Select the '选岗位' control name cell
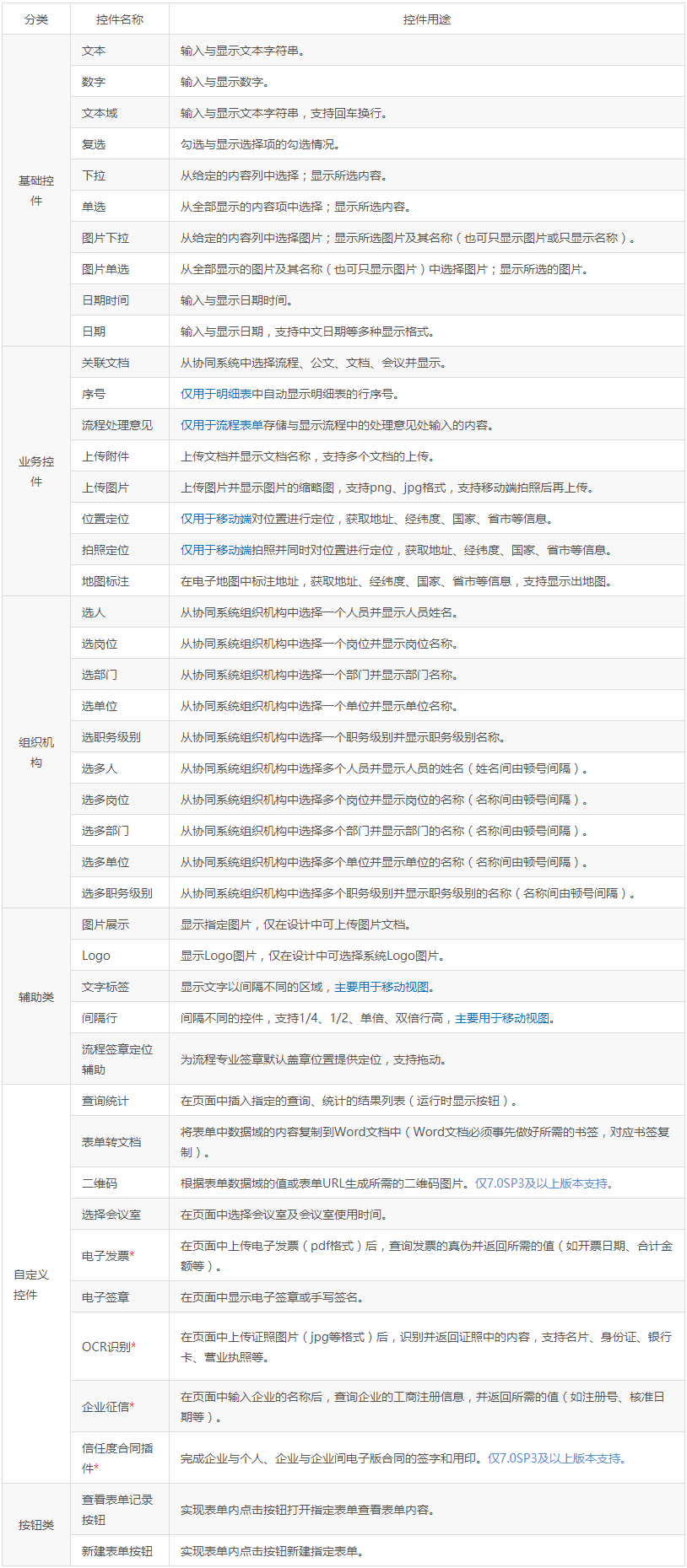The height and width of the screenshot is (1568, 687). (120, 644)
